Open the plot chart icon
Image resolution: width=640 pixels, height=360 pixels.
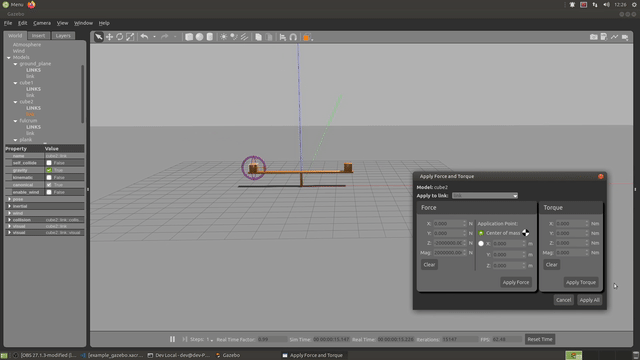pos(614,37)
